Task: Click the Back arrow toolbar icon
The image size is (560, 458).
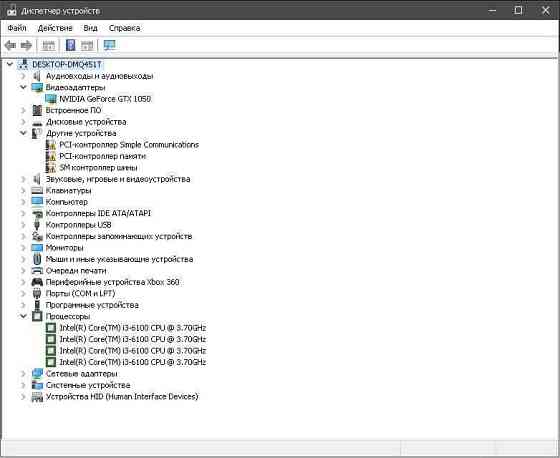Action: pos(10,45)
